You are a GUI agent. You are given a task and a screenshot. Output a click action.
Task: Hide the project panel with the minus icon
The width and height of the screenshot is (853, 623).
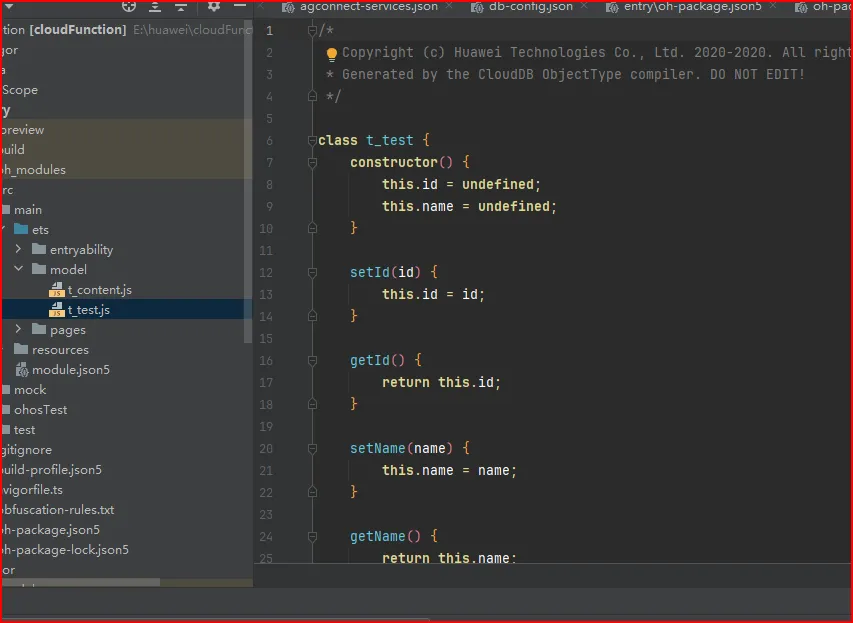(x=240, y=5)
